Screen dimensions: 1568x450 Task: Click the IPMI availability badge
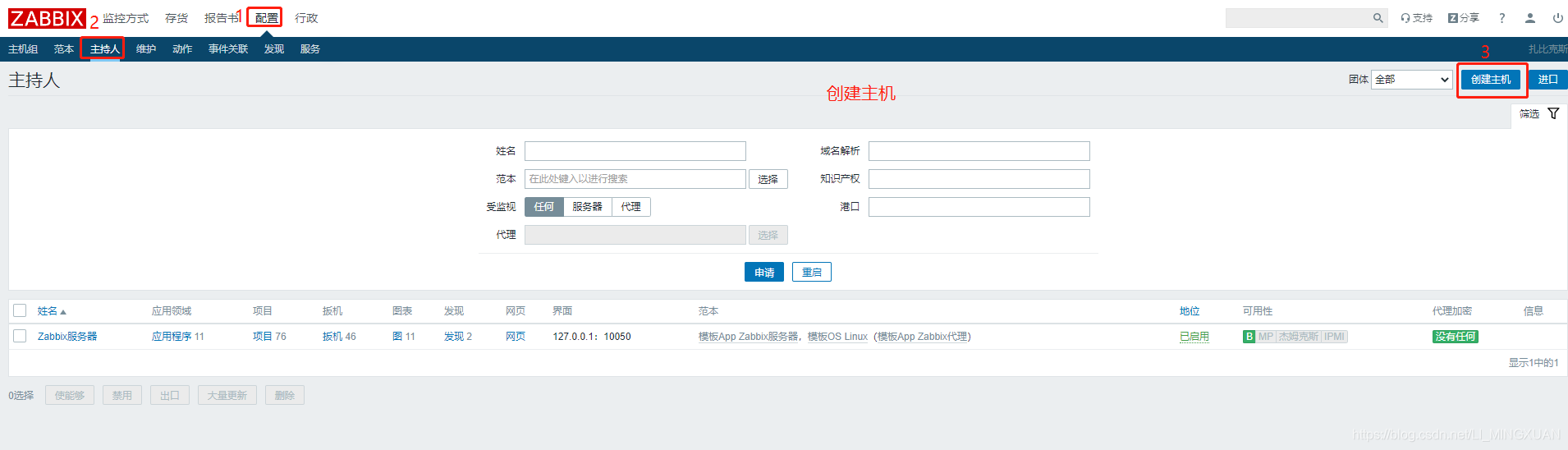pyautogui.click(x=1334, y=337)
